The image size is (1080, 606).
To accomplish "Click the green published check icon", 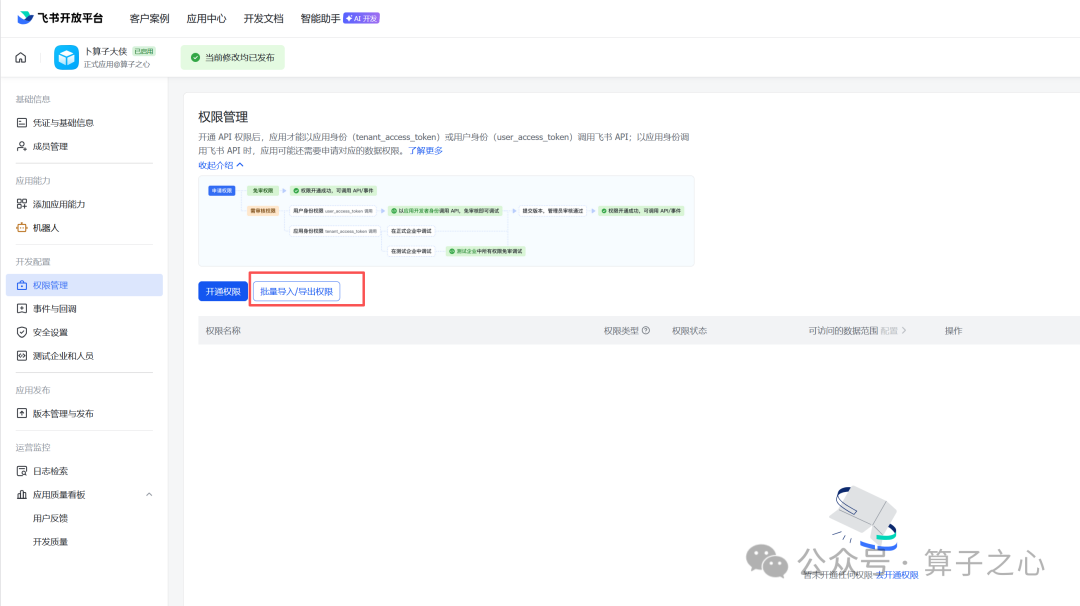I will (x=196, y=58).
